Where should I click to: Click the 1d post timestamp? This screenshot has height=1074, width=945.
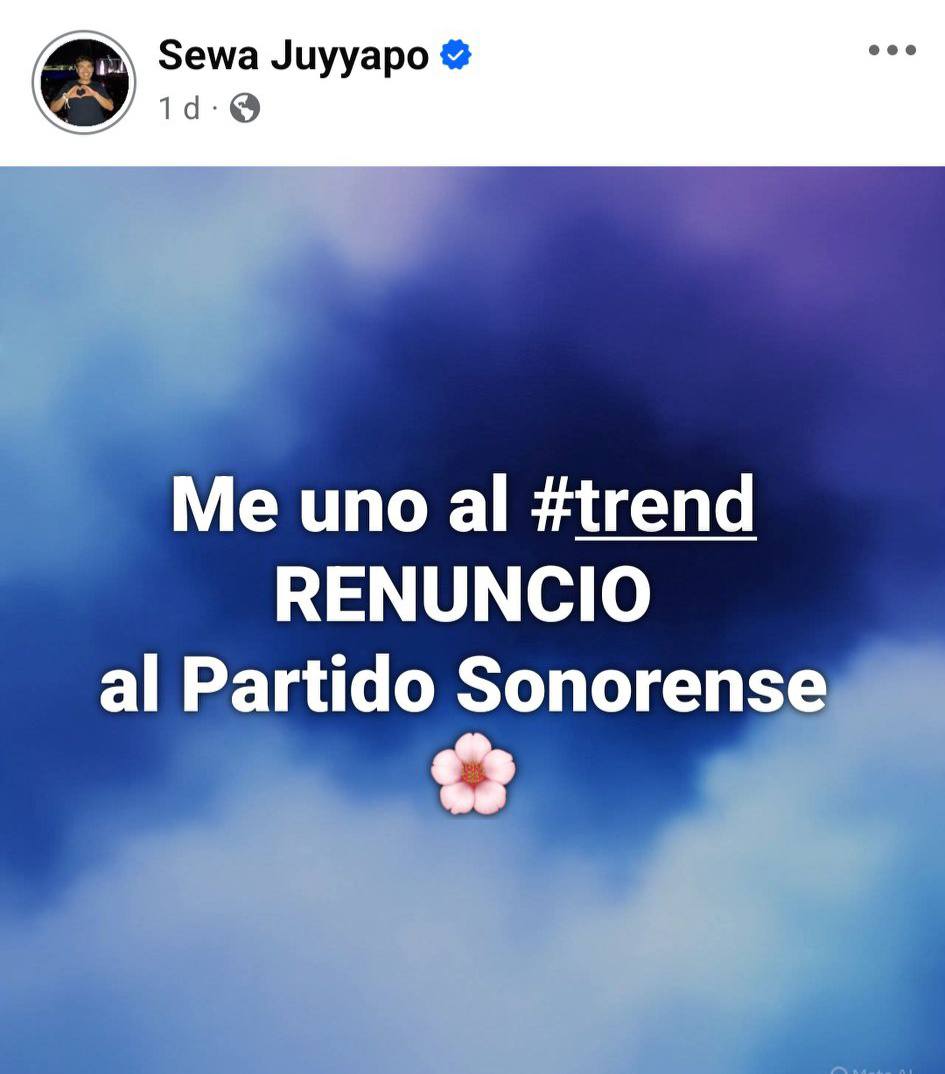tap(179, 108)
